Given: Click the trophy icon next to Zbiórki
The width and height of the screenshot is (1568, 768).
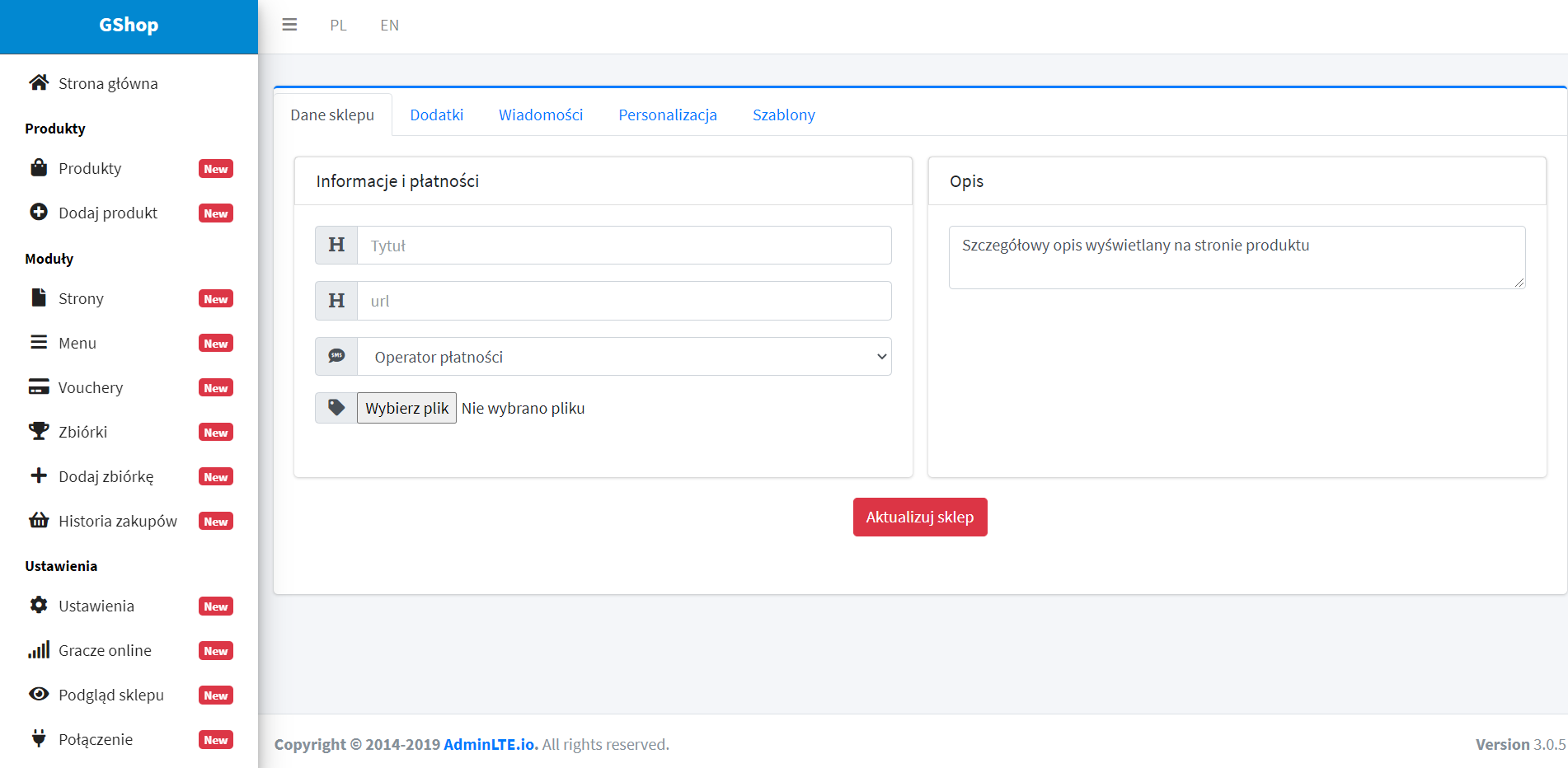Looking at the screenshot, I should coord(39,432).
